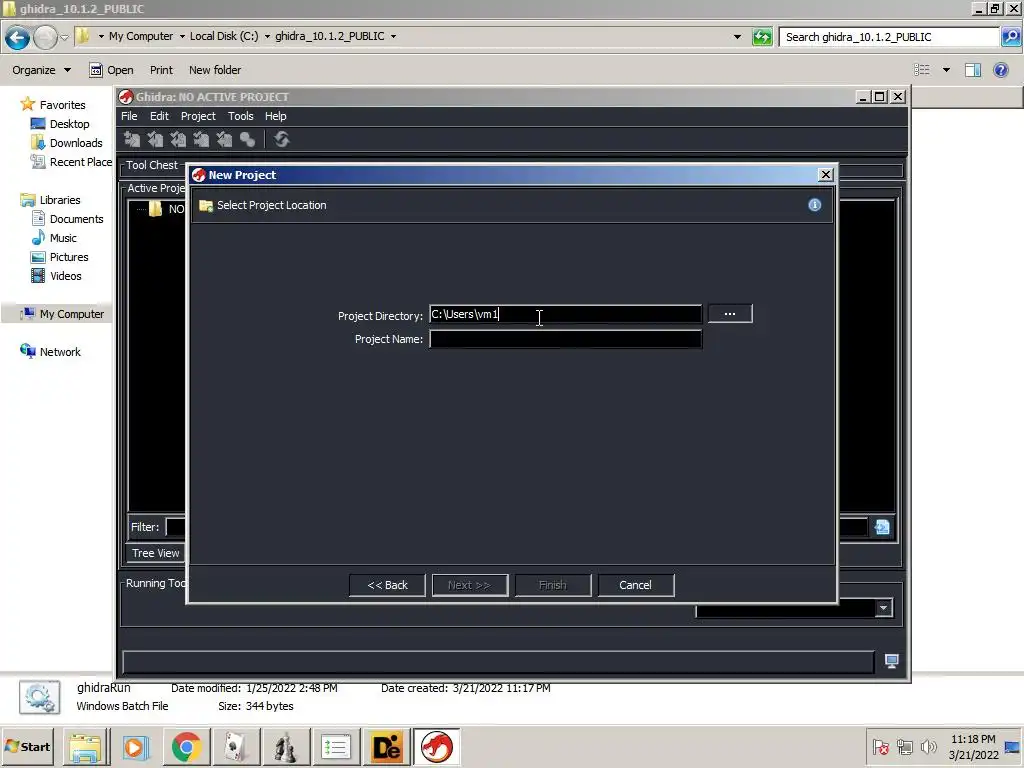Select Documents under Libraries
This screenshot has width=1024, height=768.
point(68,219)
